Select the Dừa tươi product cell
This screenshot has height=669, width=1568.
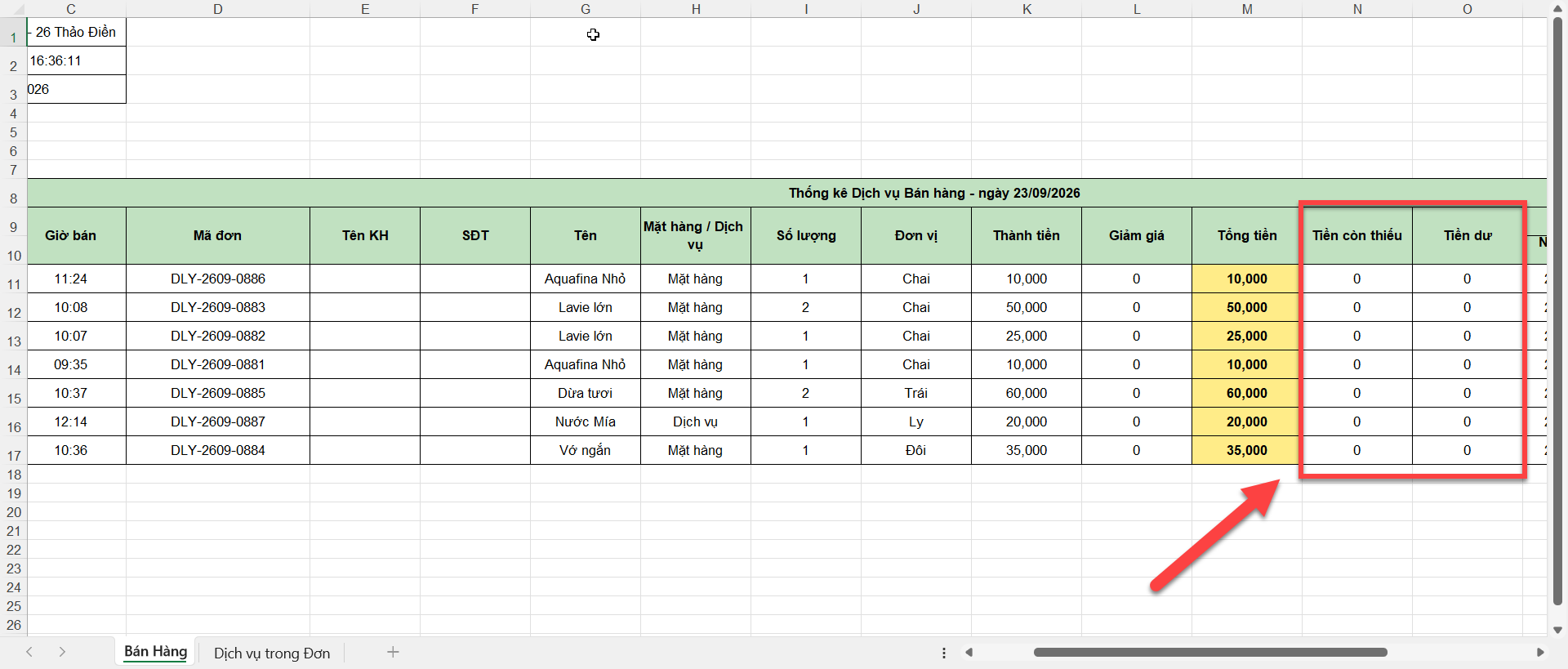point(586,393)
